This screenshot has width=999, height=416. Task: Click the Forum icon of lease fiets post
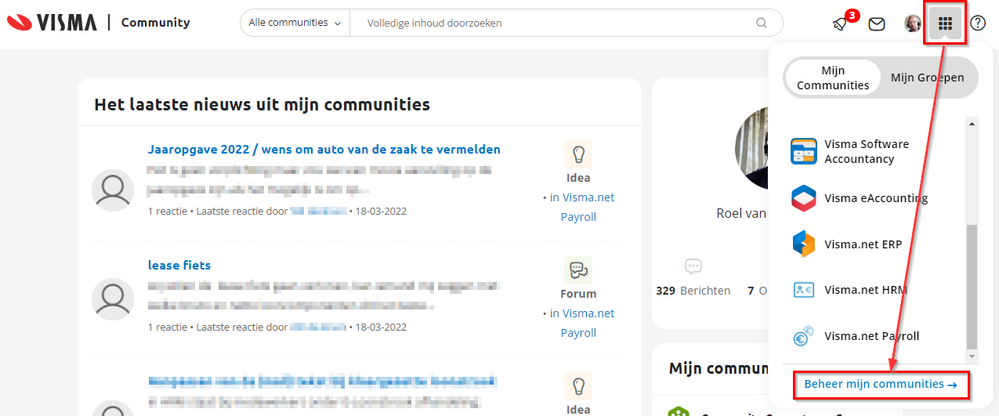(x=578, y=270)
